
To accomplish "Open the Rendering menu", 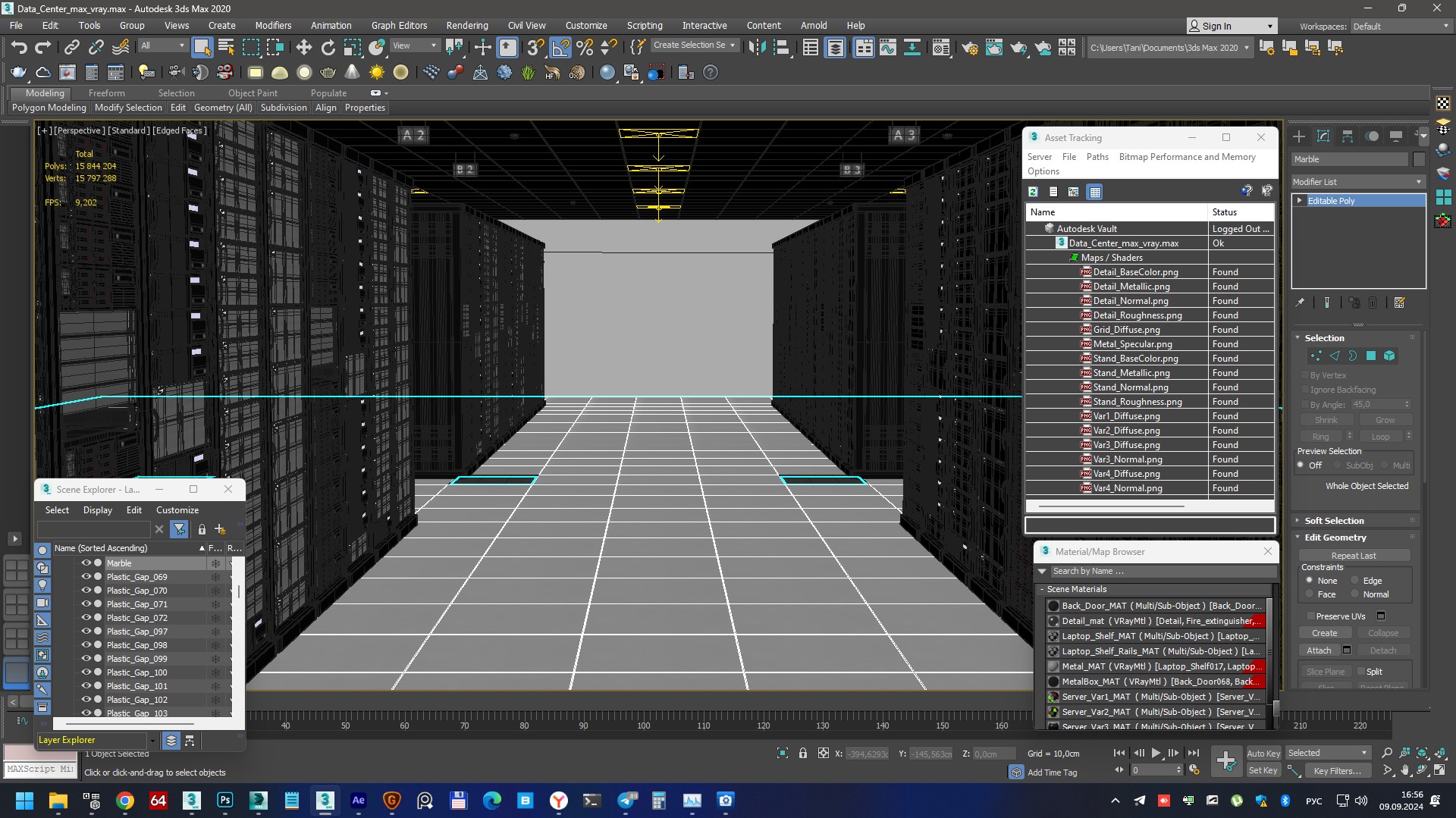I will tap(466, 25).
